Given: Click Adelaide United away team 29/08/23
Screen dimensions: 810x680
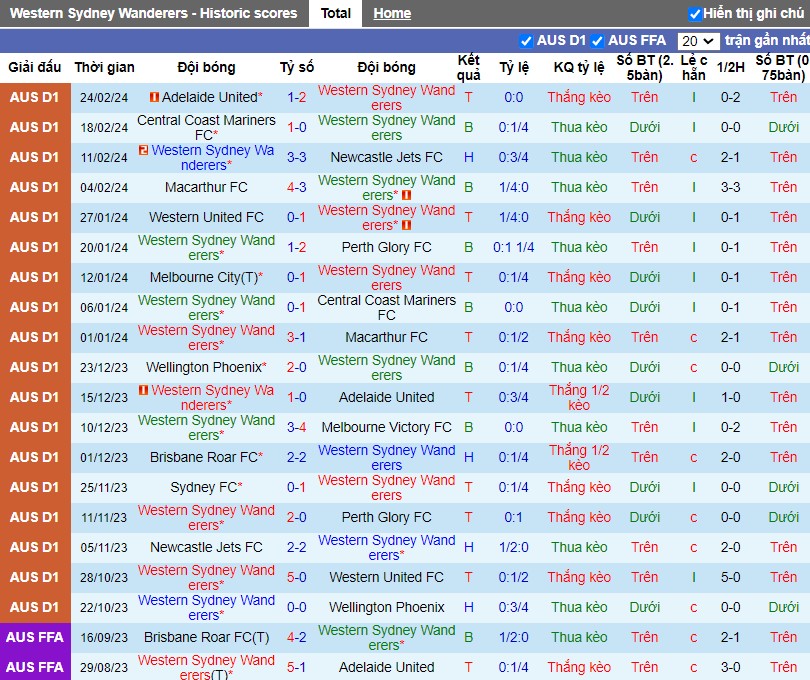Looking at the screenshot, I should pyautogui.click(x=386, y=667).
